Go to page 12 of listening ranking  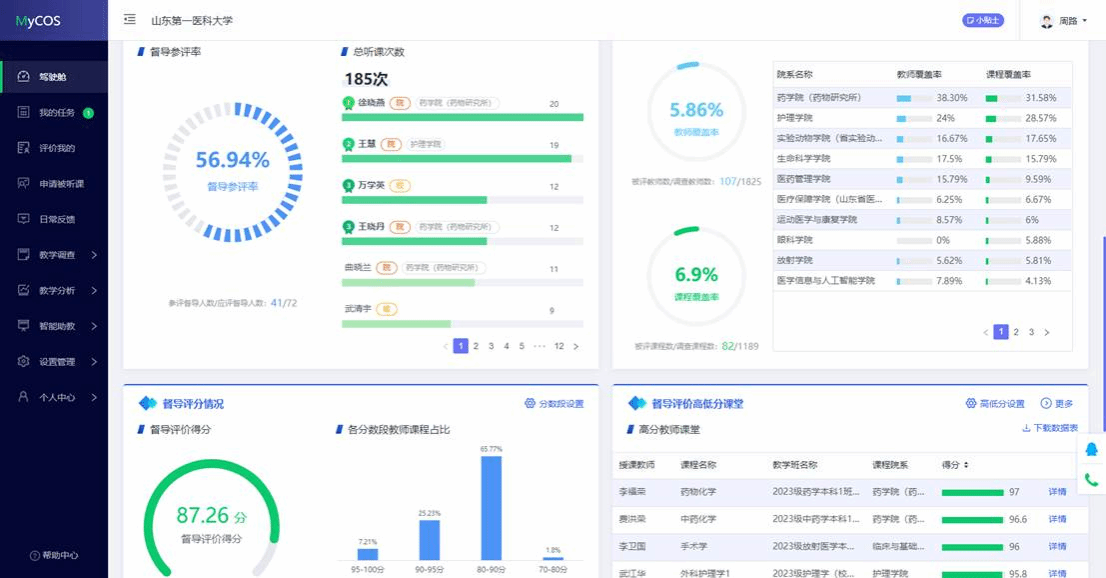[559, 346]
